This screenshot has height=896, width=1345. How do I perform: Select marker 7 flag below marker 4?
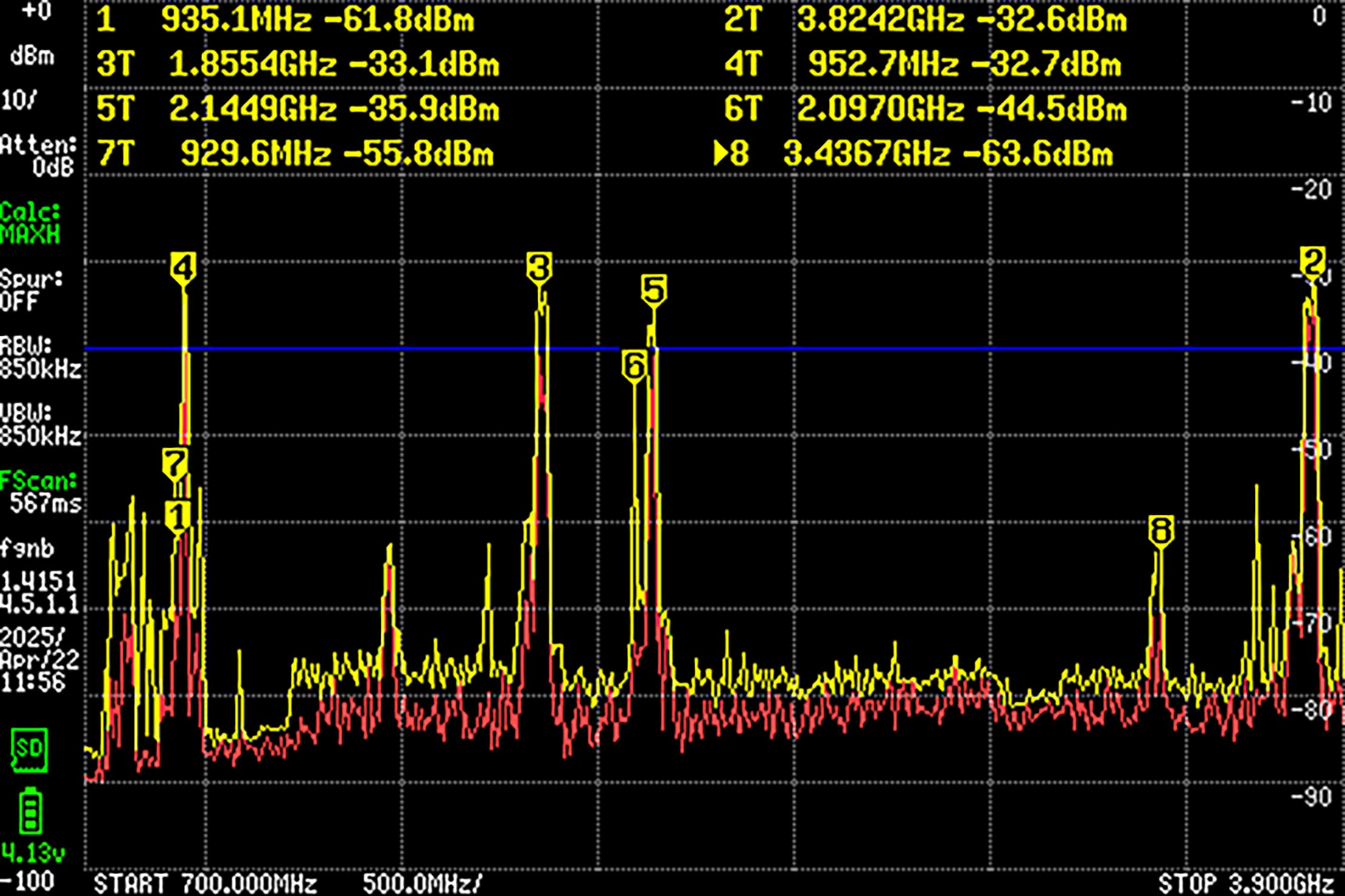[x=176, y=462]
